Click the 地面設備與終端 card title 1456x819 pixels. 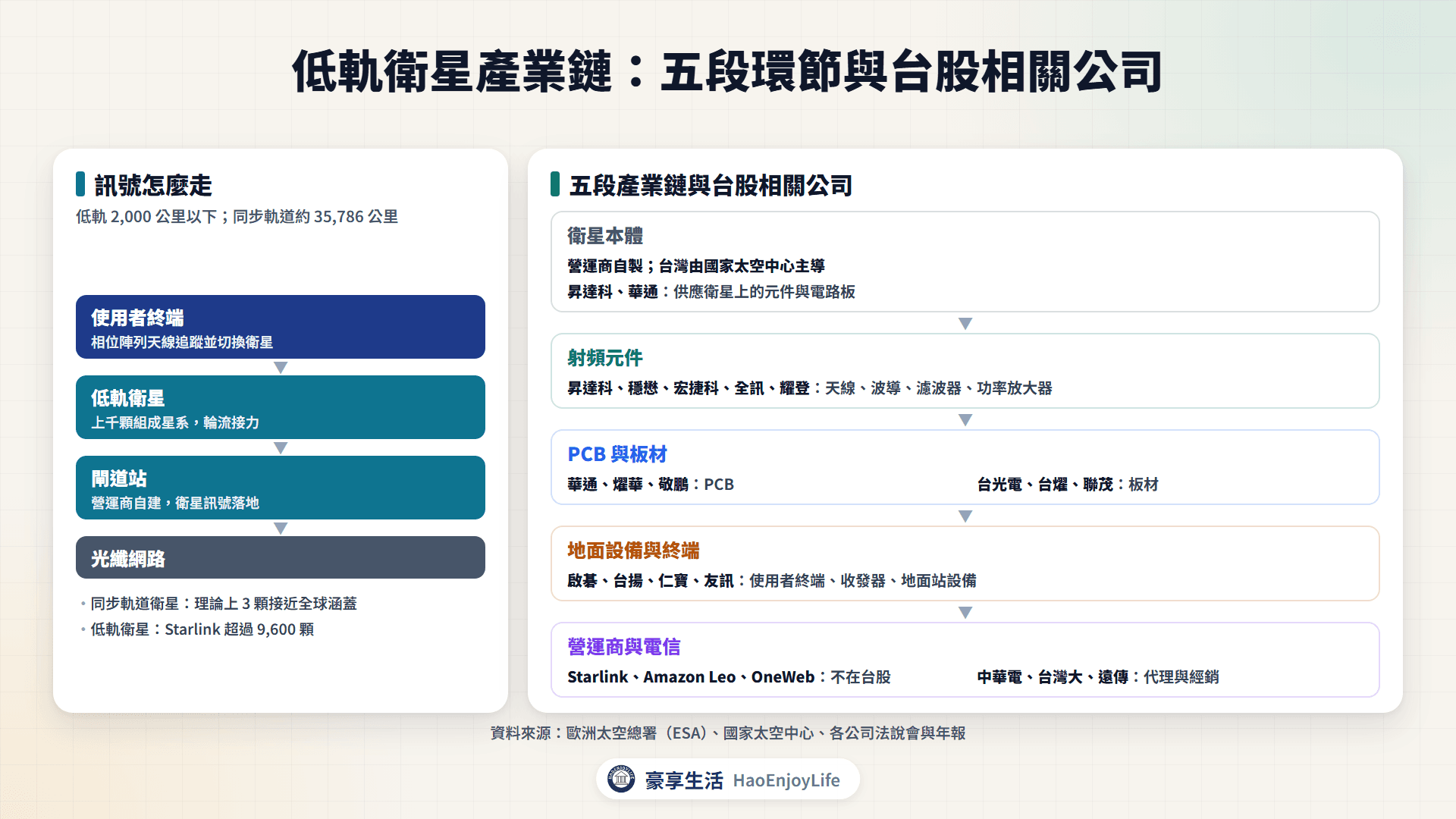coord(633,551)
